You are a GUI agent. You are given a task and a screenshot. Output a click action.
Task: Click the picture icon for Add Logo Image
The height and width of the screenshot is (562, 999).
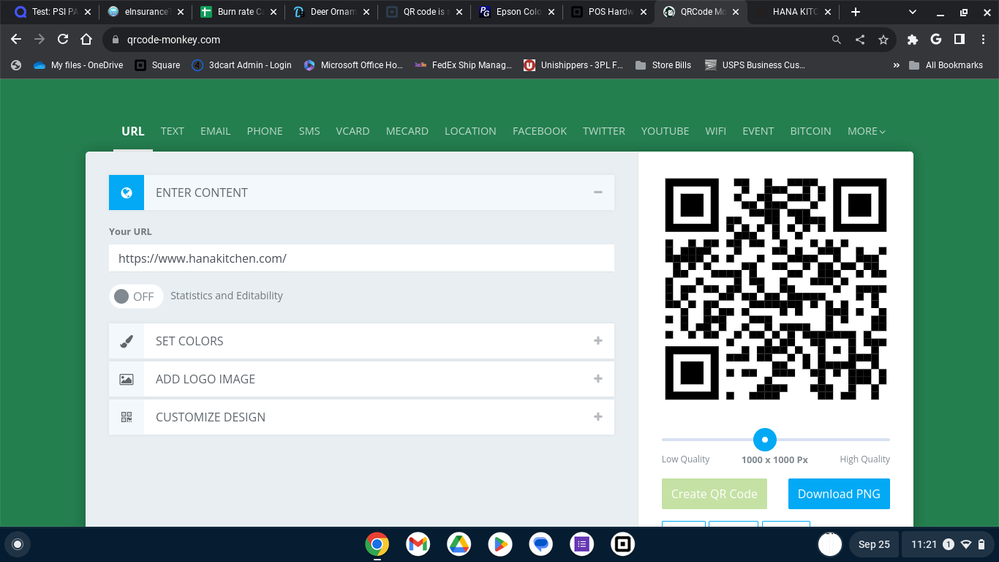(126, 379)
